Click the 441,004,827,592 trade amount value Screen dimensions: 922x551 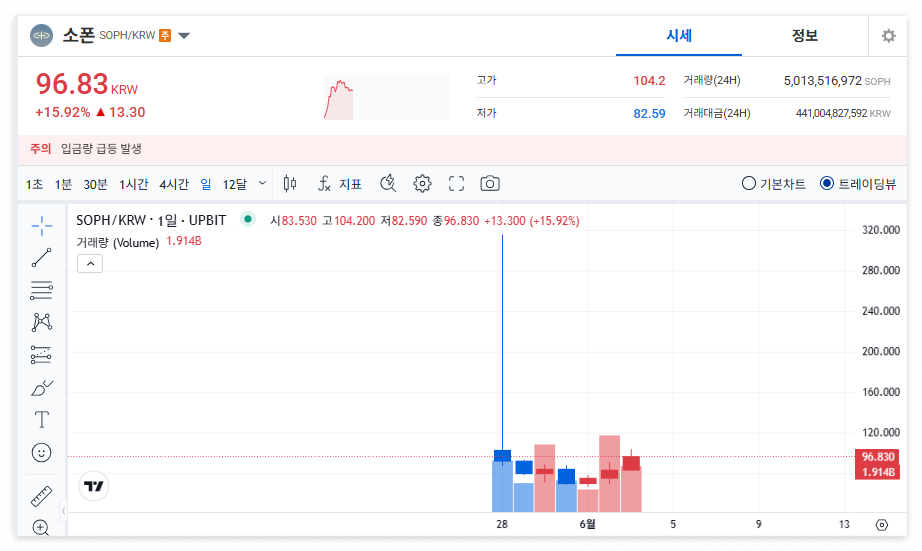(x=831, y=113)
